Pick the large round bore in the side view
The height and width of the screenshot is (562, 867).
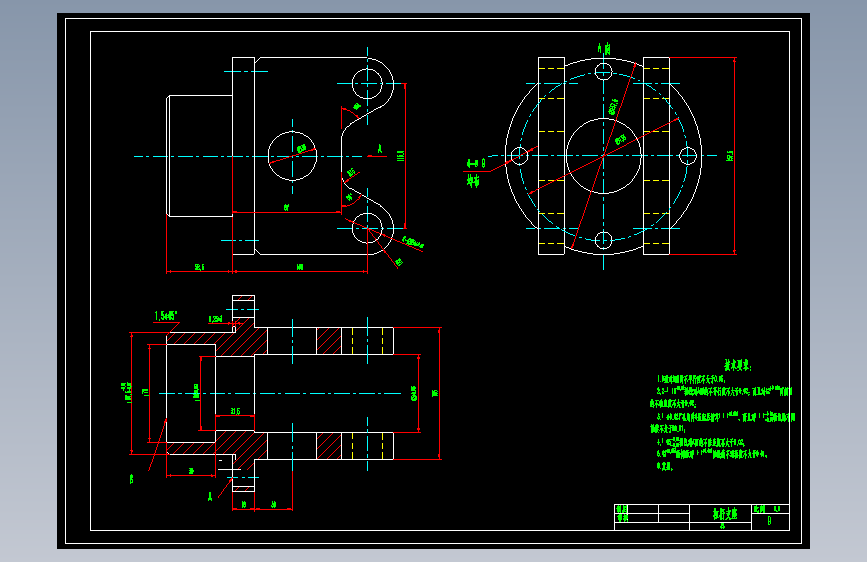click(x=293, y=156)
